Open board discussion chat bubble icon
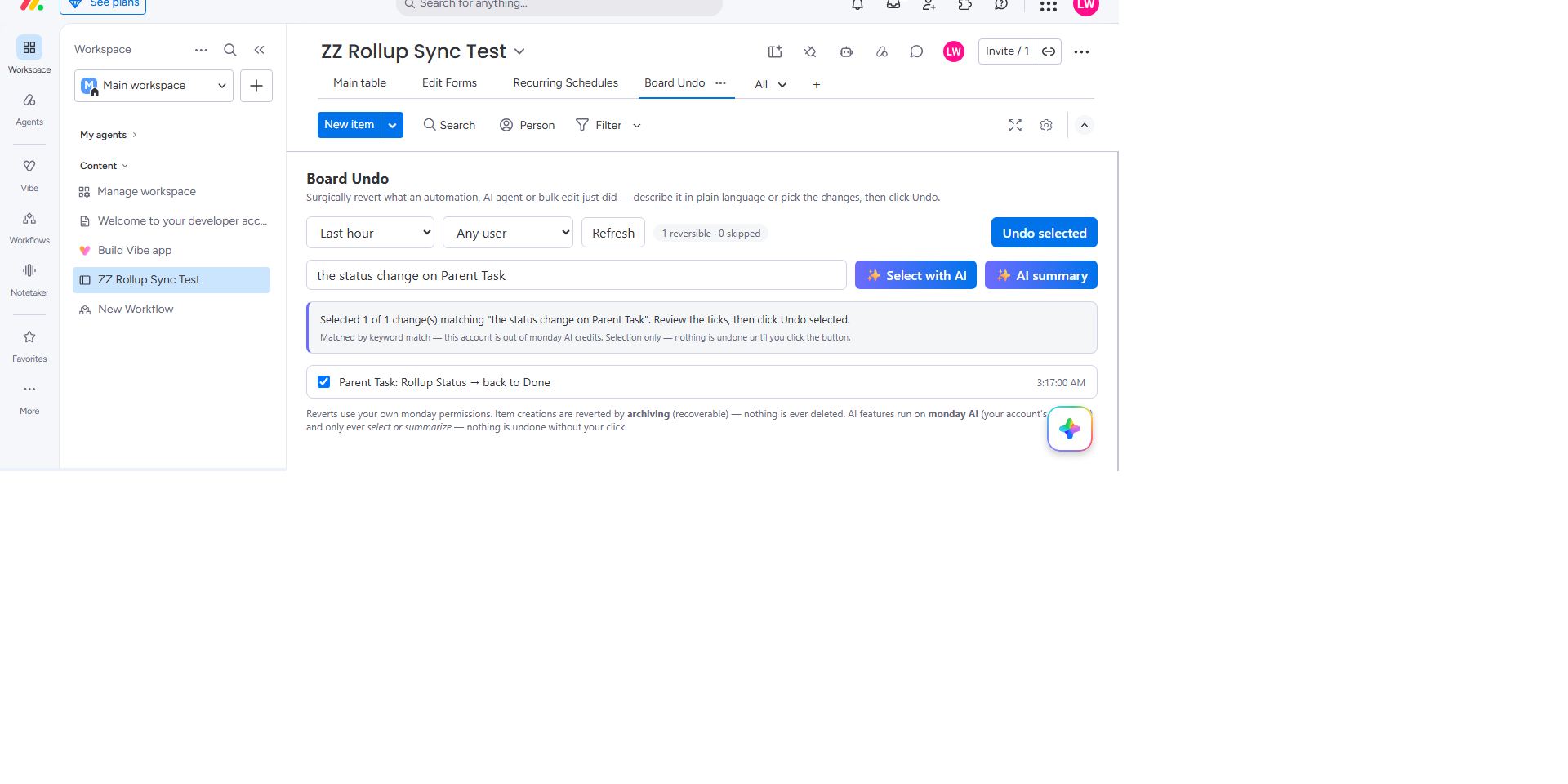 tap(916, 51)
